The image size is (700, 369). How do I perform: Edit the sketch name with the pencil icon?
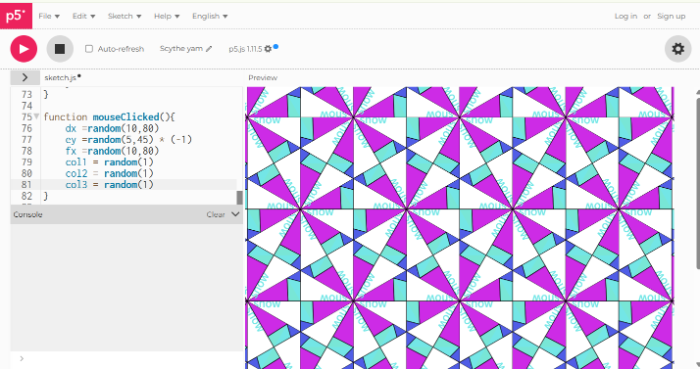[x=209, y=49]
